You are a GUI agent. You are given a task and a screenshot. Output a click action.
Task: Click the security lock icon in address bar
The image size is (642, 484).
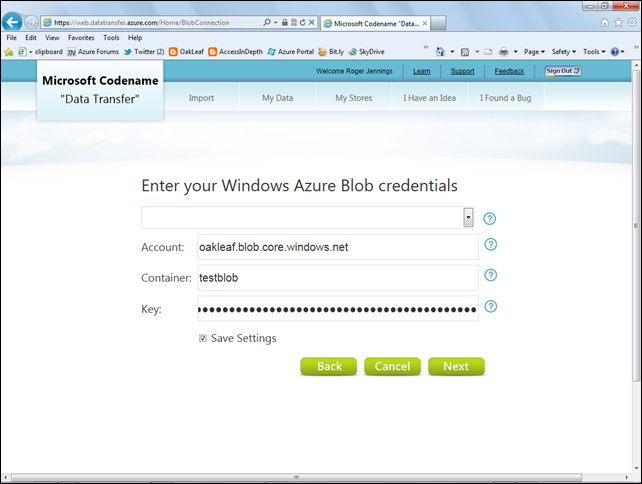285,23
